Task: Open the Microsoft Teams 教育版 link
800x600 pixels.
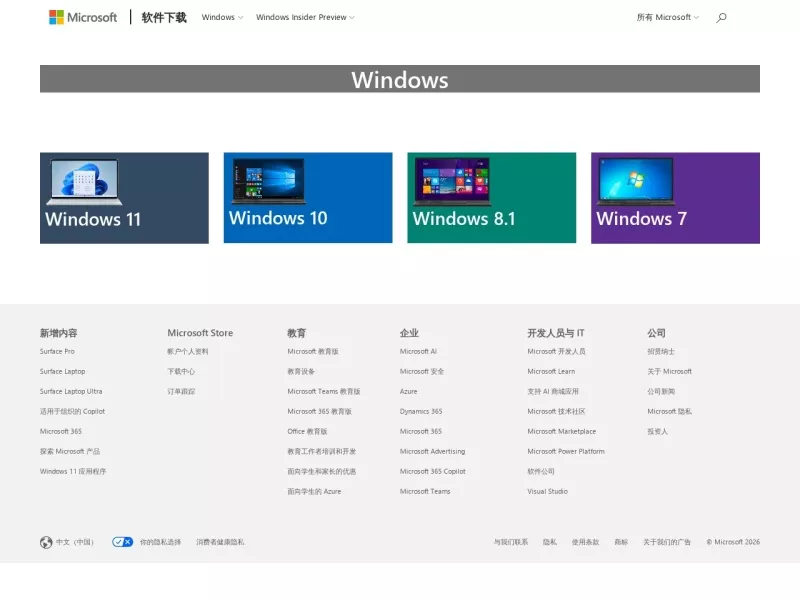Action: click(323, 391)
